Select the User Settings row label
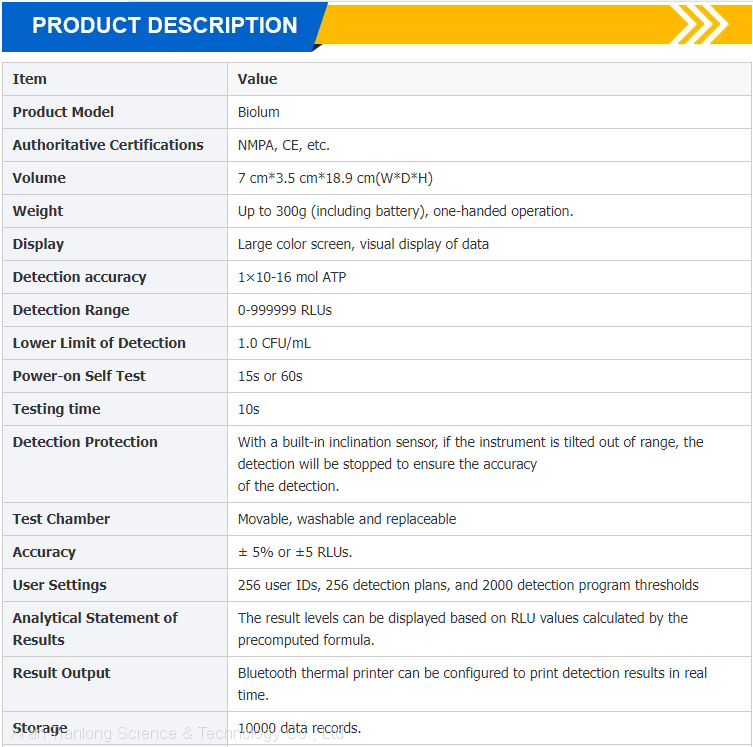Image resolution: width=753 pixels, height=747 pixels. coord(59,585)
